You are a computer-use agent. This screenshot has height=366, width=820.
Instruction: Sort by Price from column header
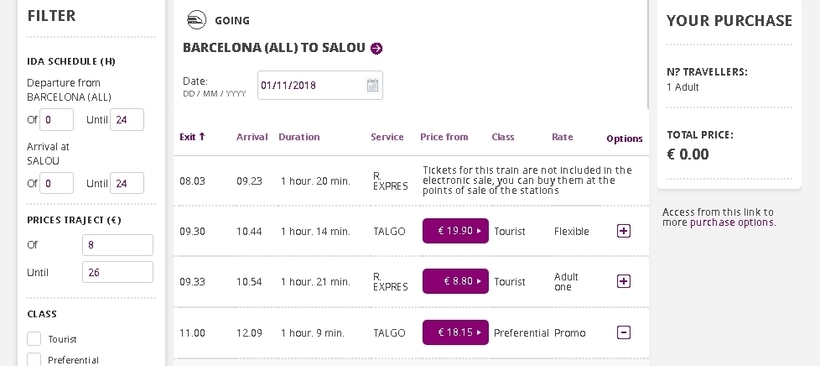tap(444, 137)
